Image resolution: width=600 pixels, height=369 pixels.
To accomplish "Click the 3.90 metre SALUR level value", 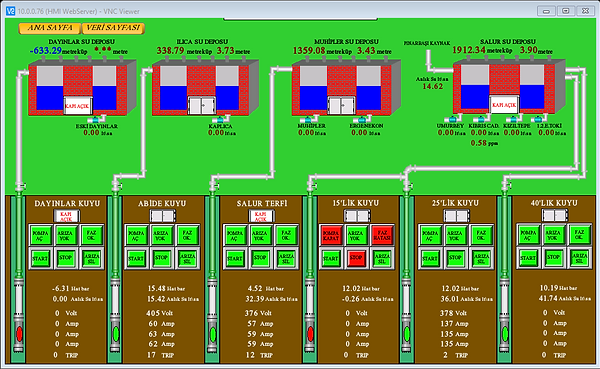I will pos(528,50).
